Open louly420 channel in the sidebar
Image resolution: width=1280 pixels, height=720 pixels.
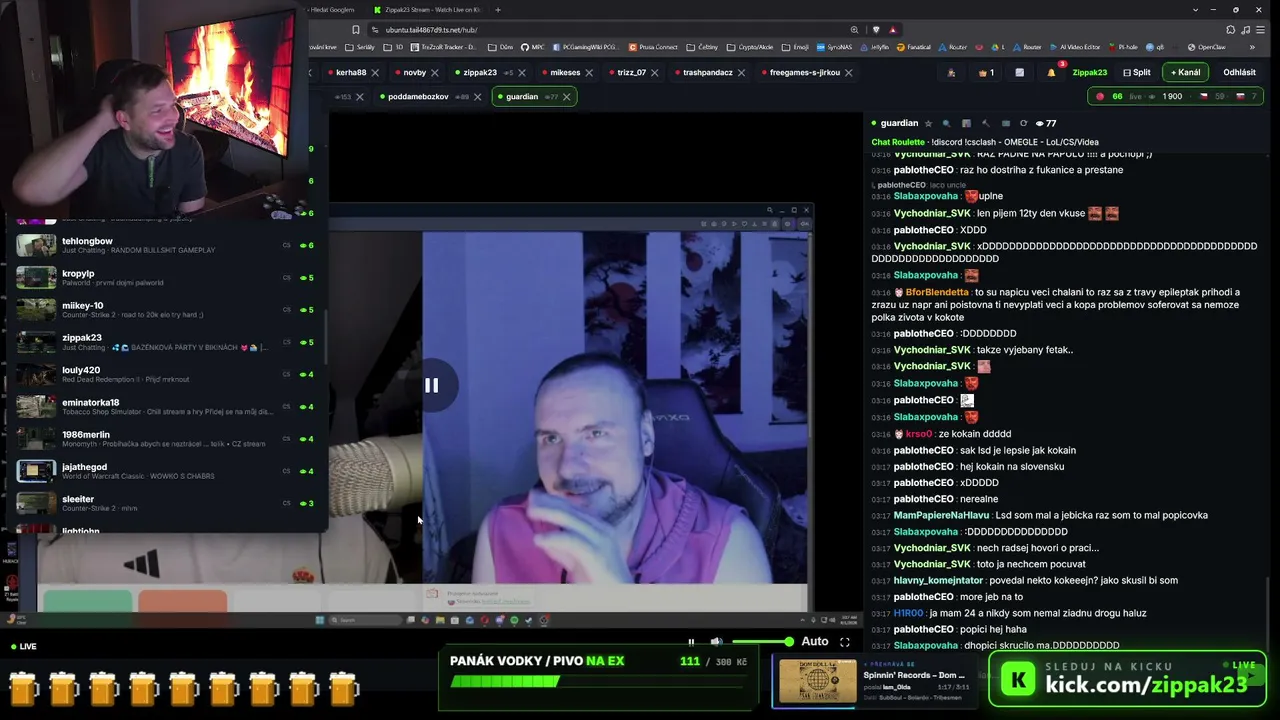166,374
